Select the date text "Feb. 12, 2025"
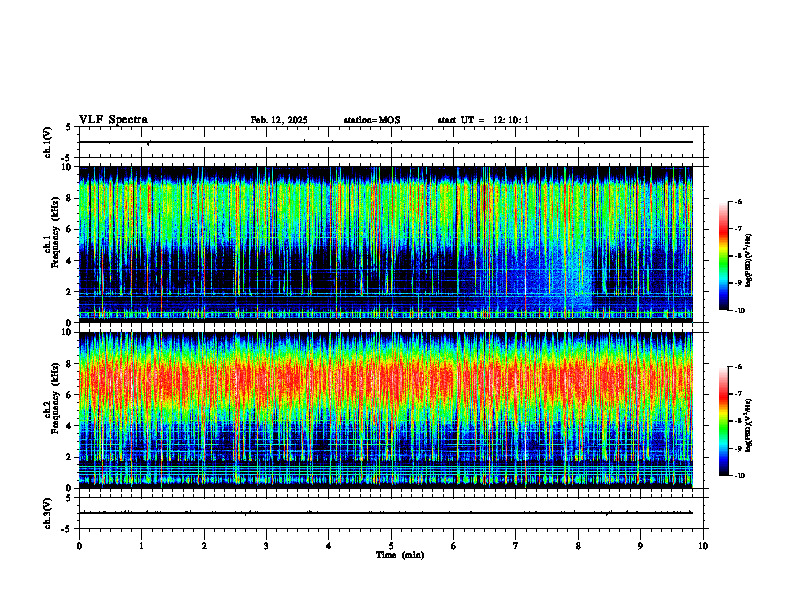 pyautogui.click(x=279, y=120)
